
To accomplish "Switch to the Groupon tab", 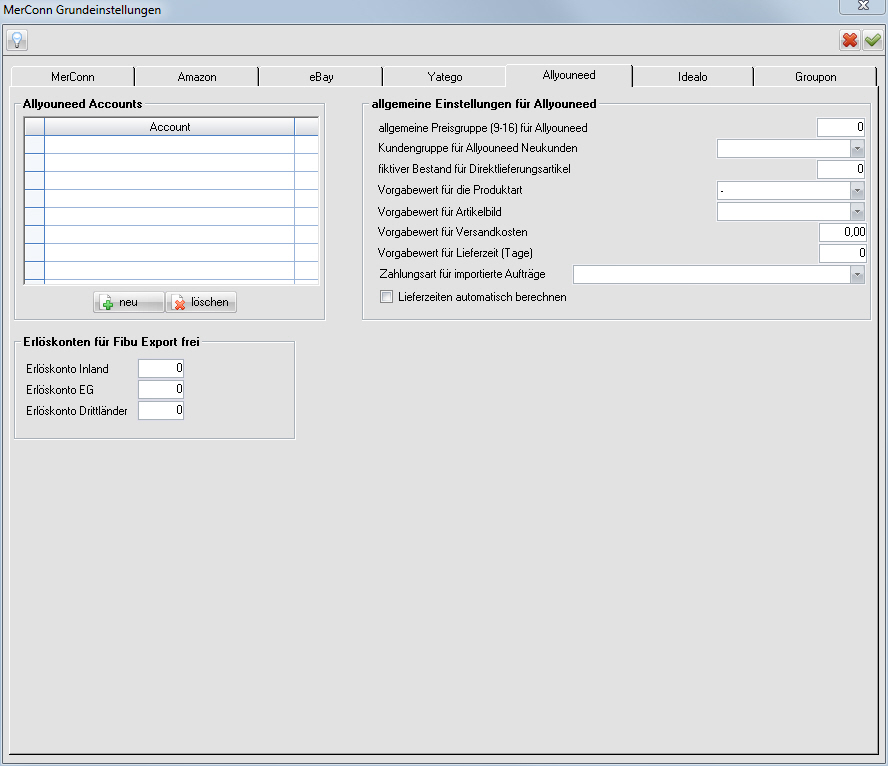I will [x=815, y=76].
